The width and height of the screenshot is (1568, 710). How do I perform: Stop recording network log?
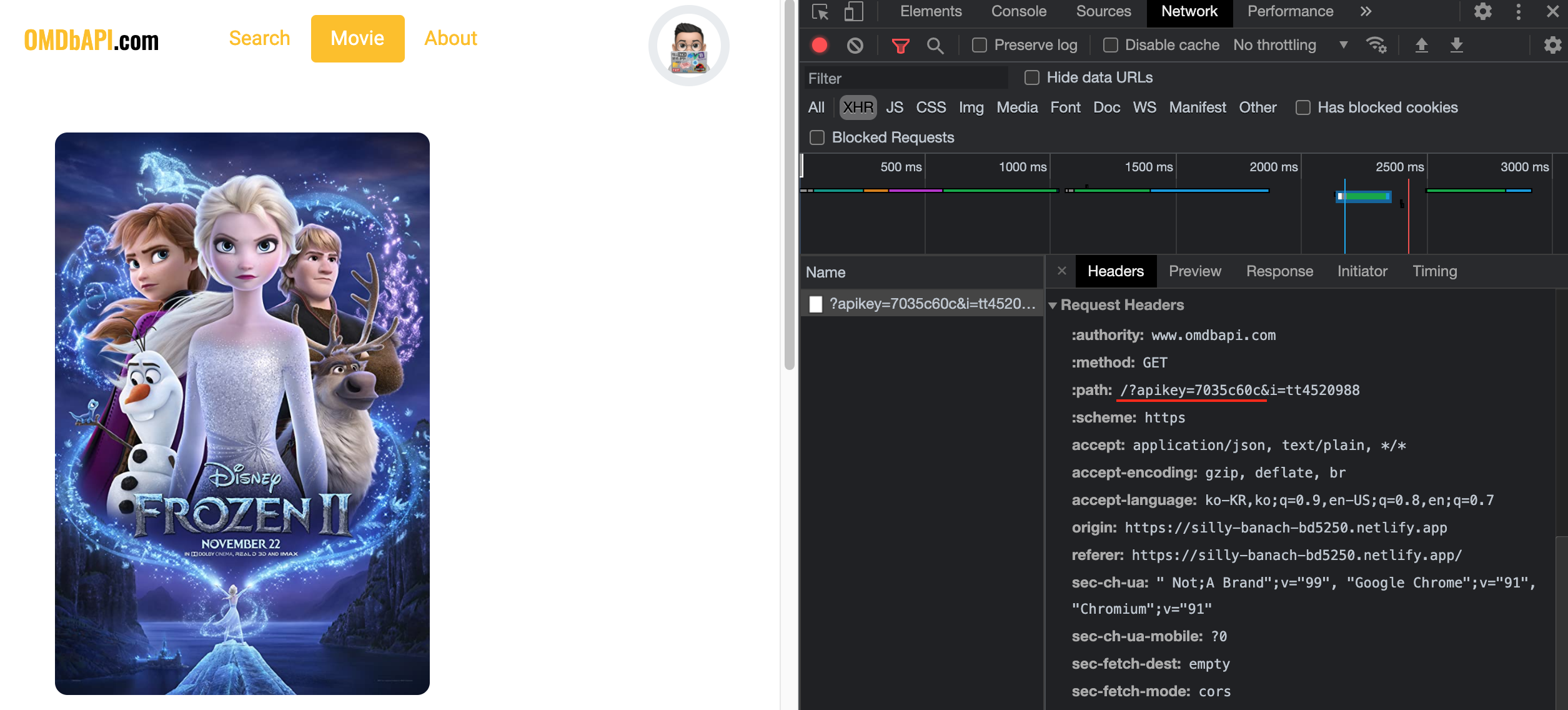click(820, 45)
